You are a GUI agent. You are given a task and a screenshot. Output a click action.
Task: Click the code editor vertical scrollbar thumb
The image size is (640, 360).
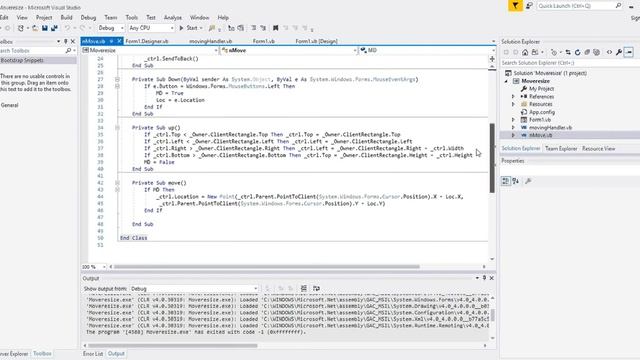click(492, 158)
